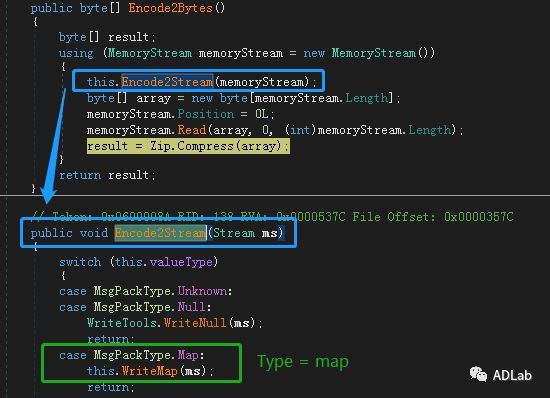The height and width of the screenshot is (398, 550).
Task: Click the 'Null' enum member
Action: (x=192, y=307)
